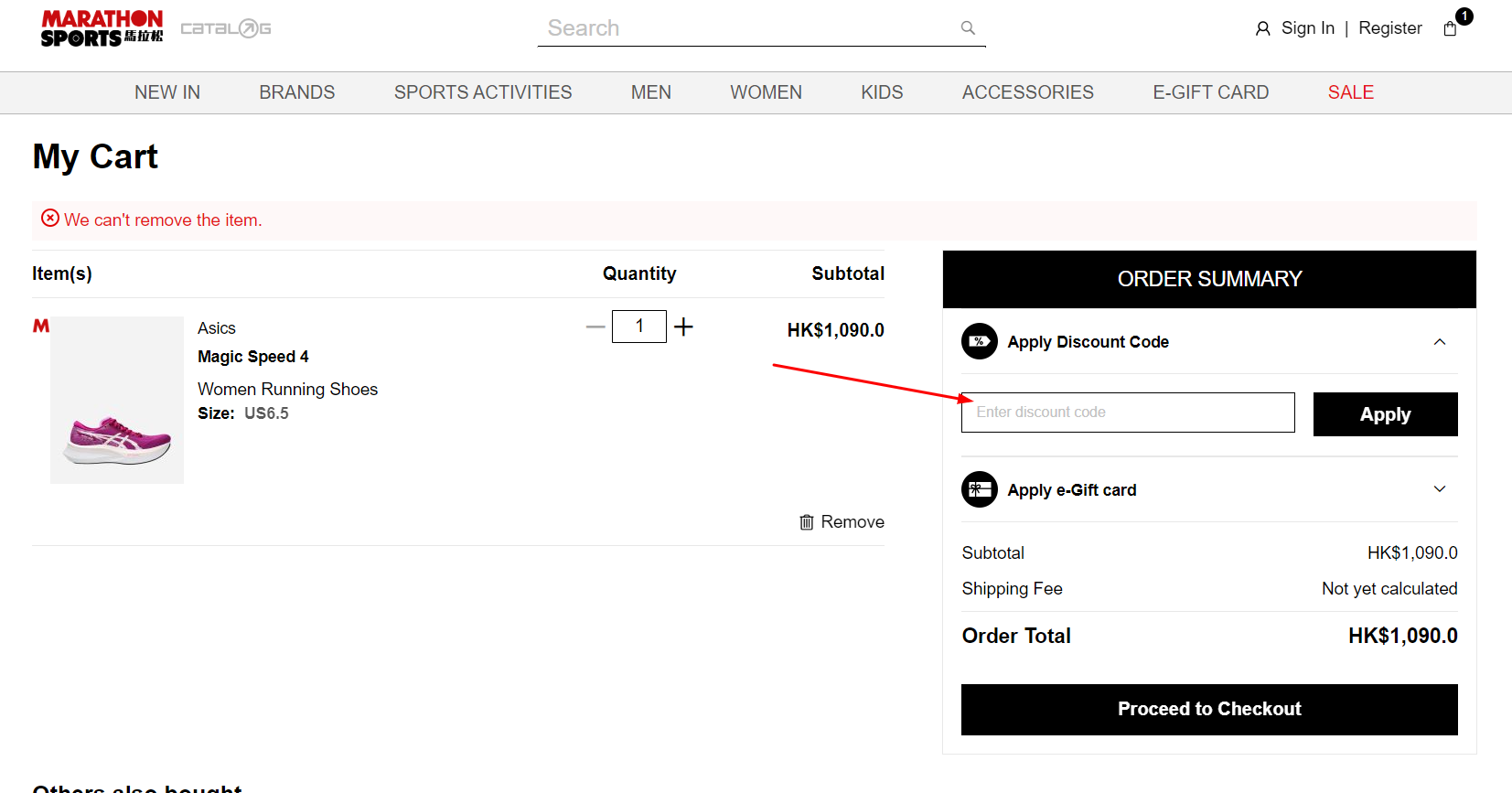Click the My Cart heading
The image size is (1512, 793).
95,157
